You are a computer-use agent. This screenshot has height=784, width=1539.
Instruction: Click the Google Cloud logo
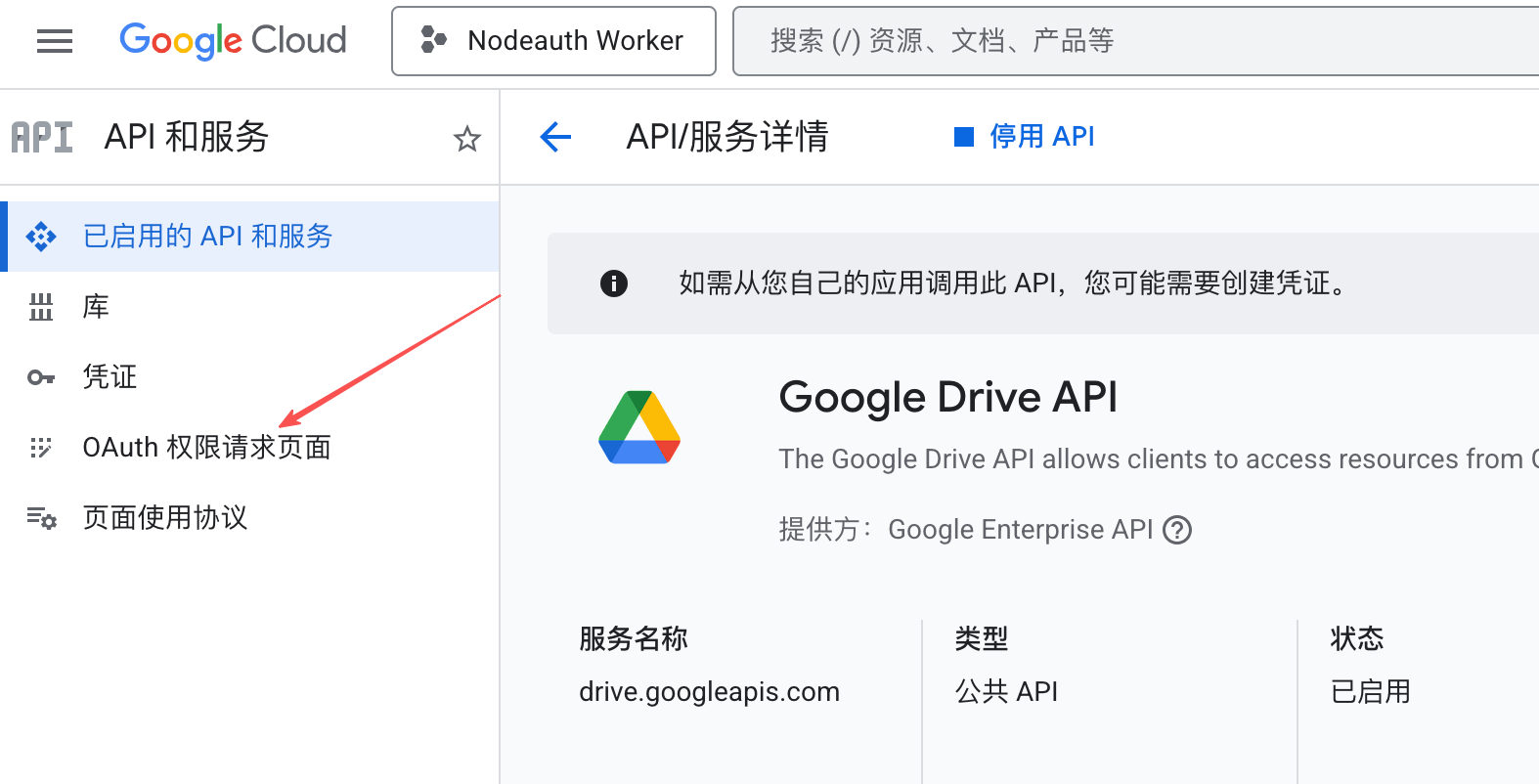pyautogui.click(x=233, y=41)
